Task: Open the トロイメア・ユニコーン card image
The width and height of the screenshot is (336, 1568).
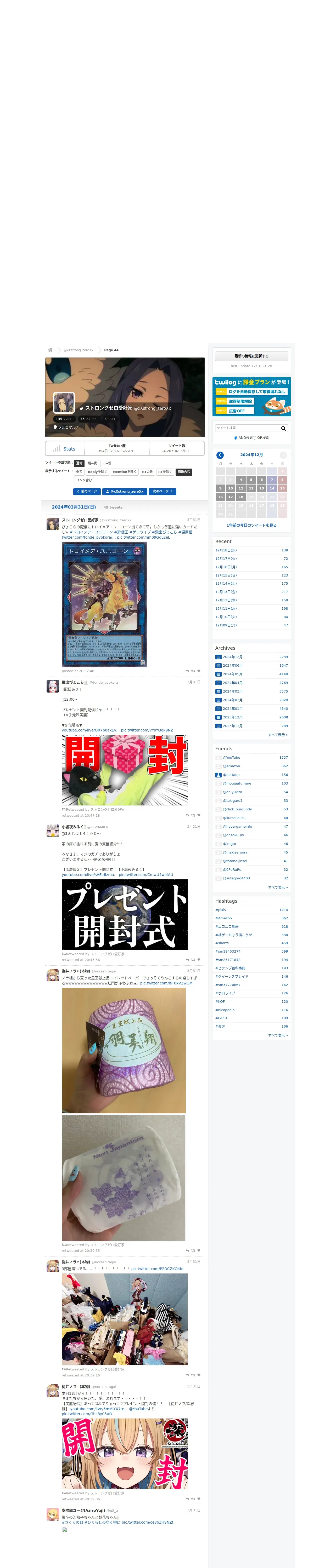Action: coord(104,604)
